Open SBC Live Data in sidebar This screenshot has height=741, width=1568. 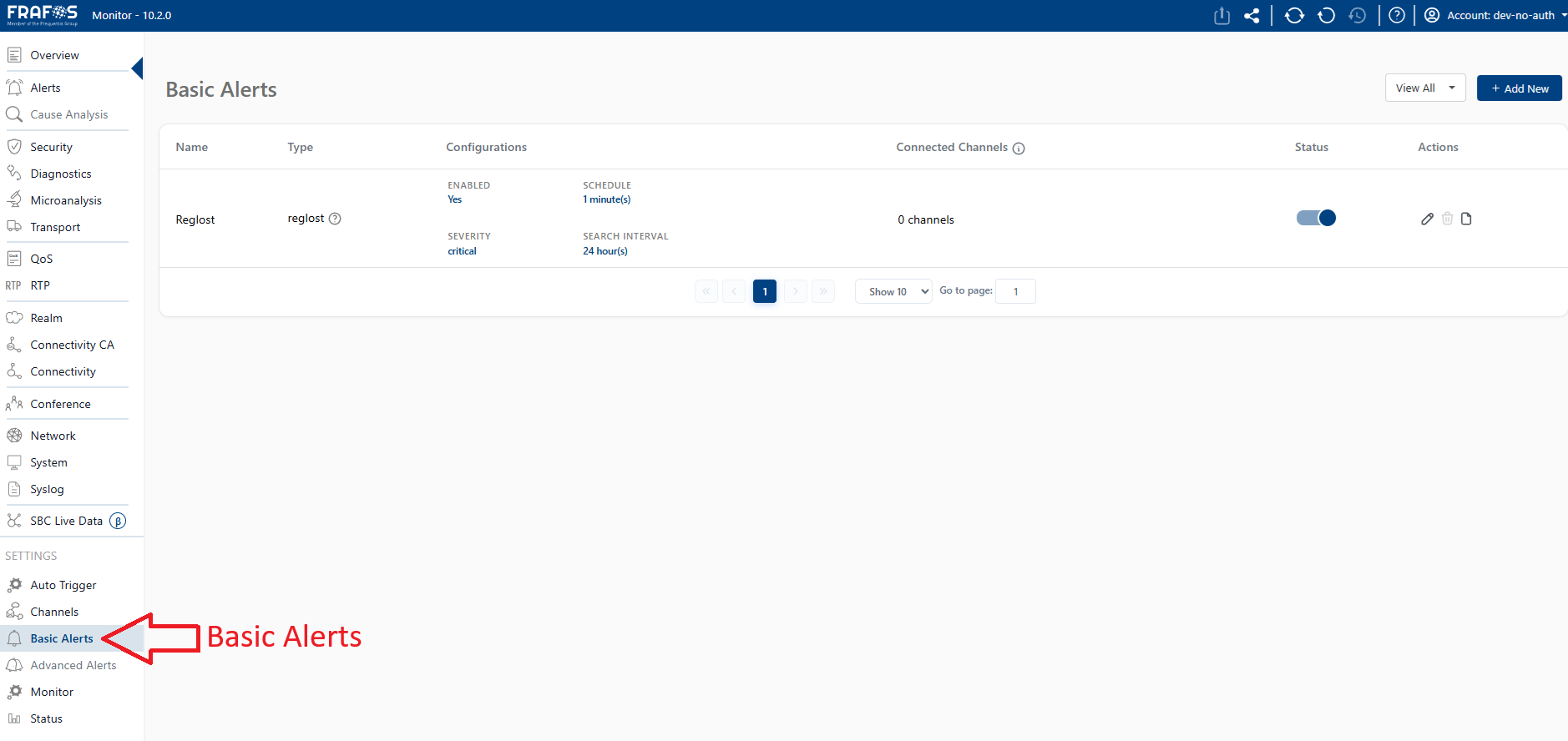point(66,521)
